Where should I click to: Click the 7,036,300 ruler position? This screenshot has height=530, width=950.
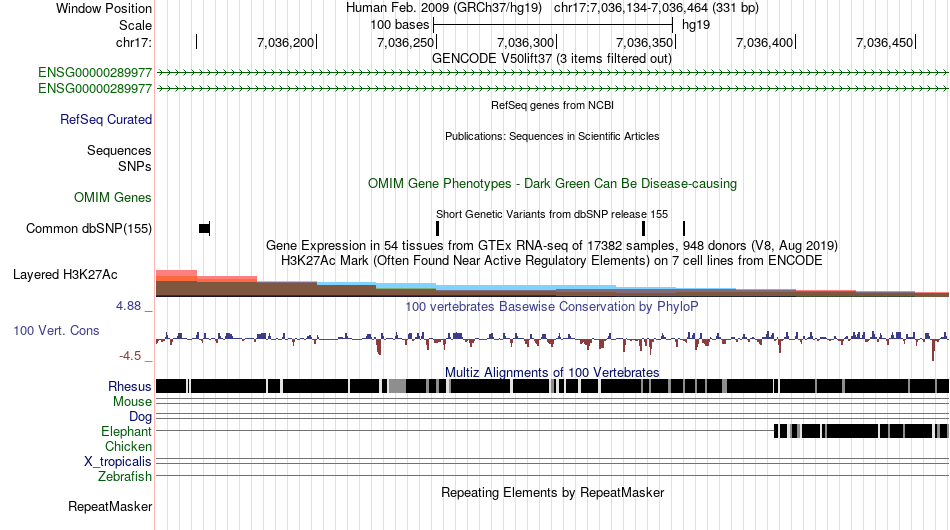click(x=525, y=42)
